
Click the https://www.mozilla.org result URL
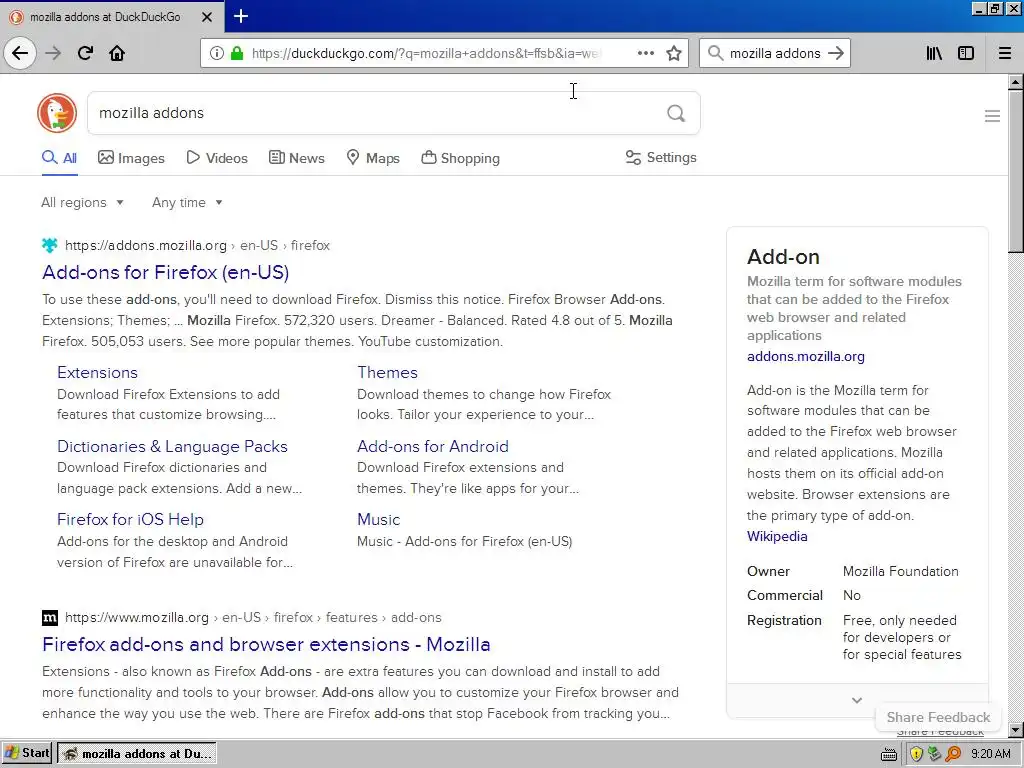tap(136, 618)
